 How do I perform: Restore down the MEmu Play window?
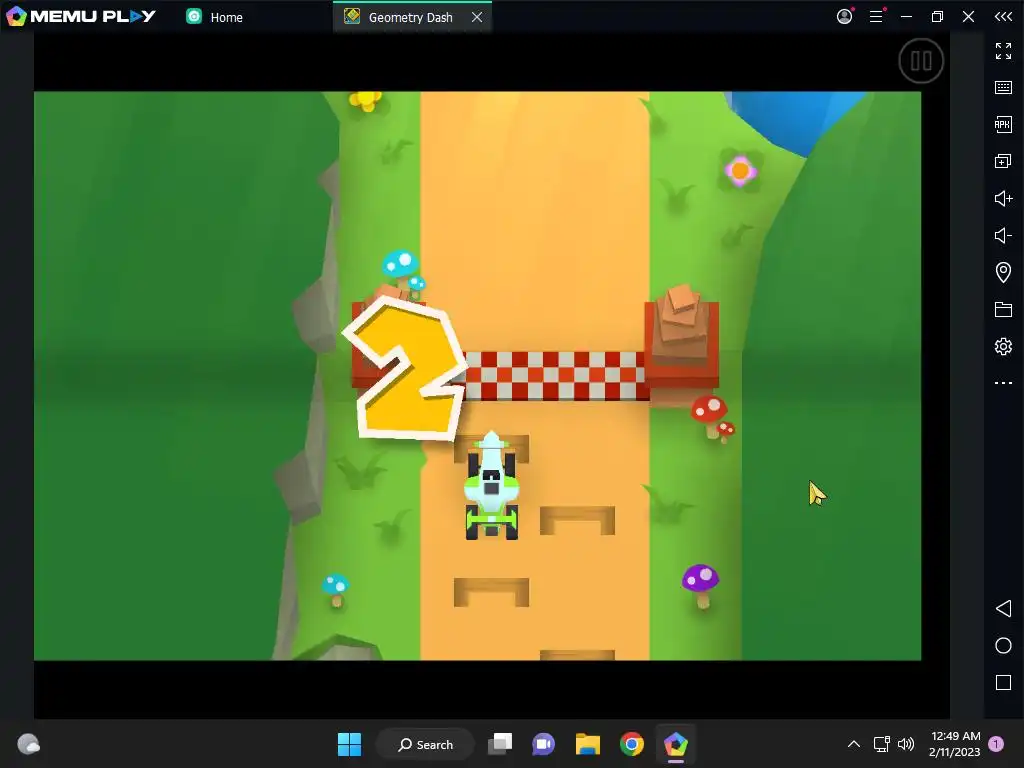point(937,16)
